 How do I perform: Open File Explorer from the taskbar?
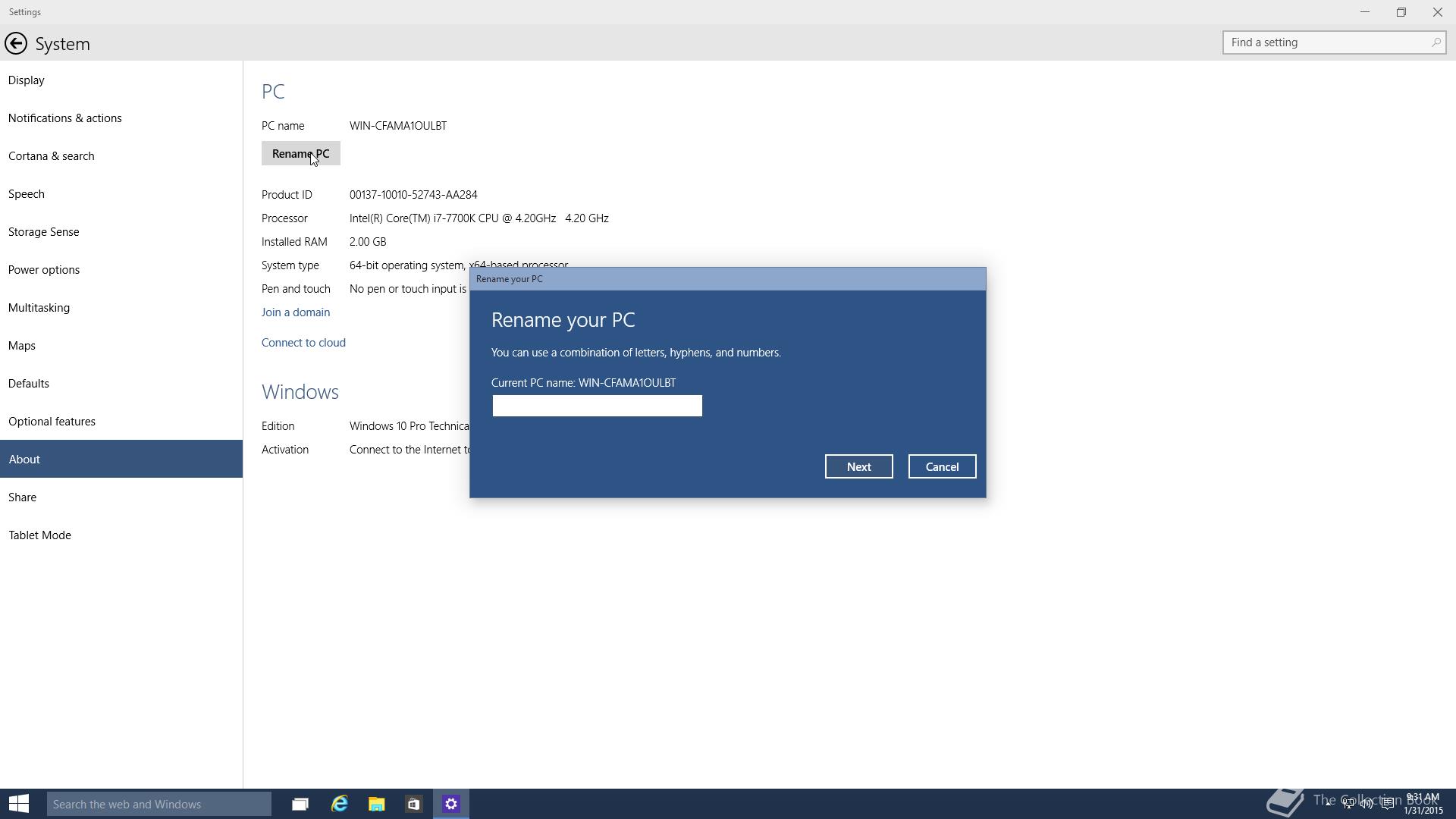[376, 804]
